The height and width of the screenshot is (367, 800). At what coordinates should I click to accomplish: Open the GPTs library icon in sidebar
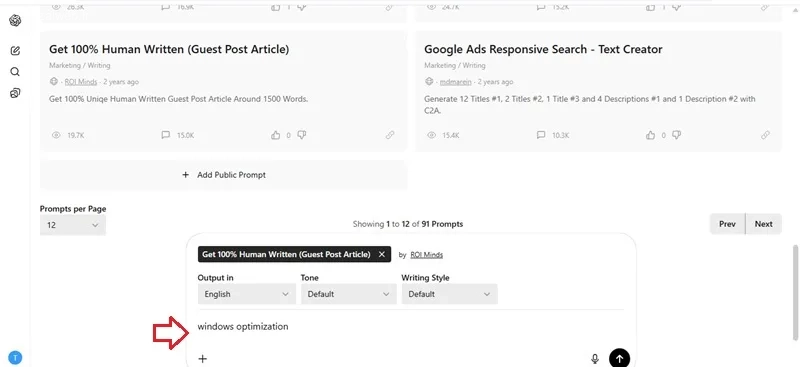coord(15,93)
